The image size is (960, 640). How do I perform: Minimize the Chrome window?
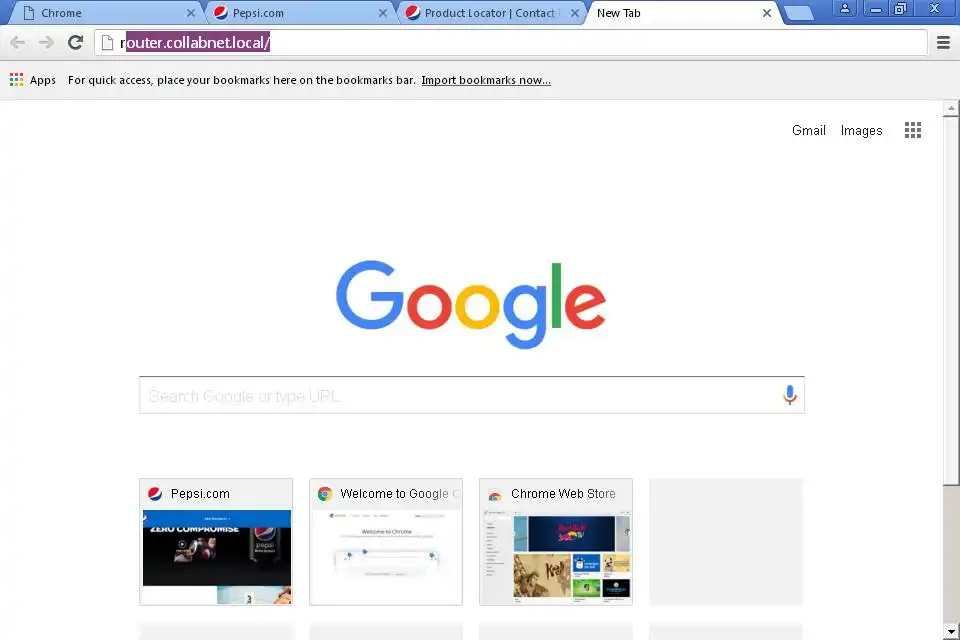tap(876, 8)
